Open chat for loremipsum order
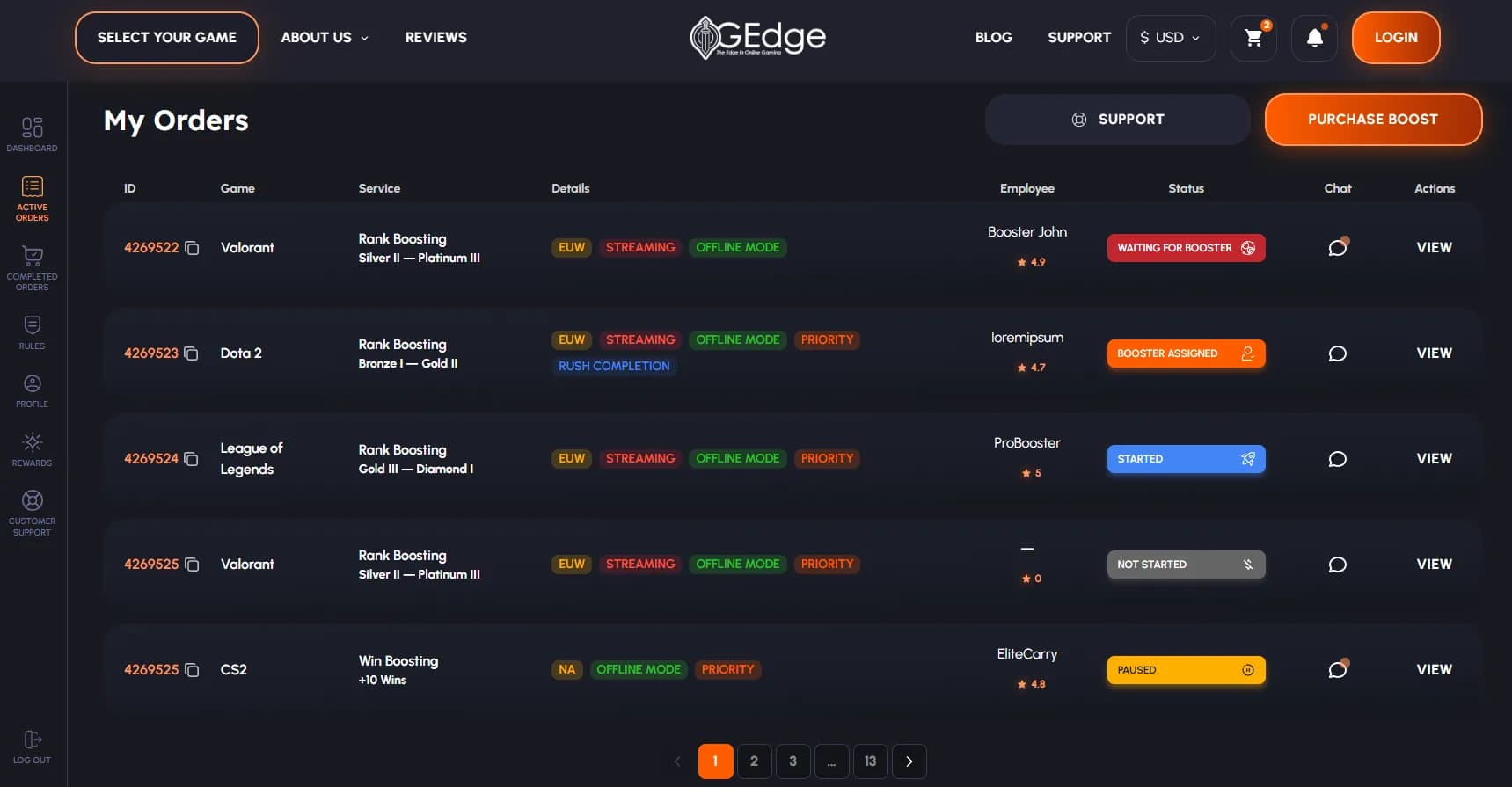Image resolution: width=1512 pixels, height=787 pixels. [1337, 353]
